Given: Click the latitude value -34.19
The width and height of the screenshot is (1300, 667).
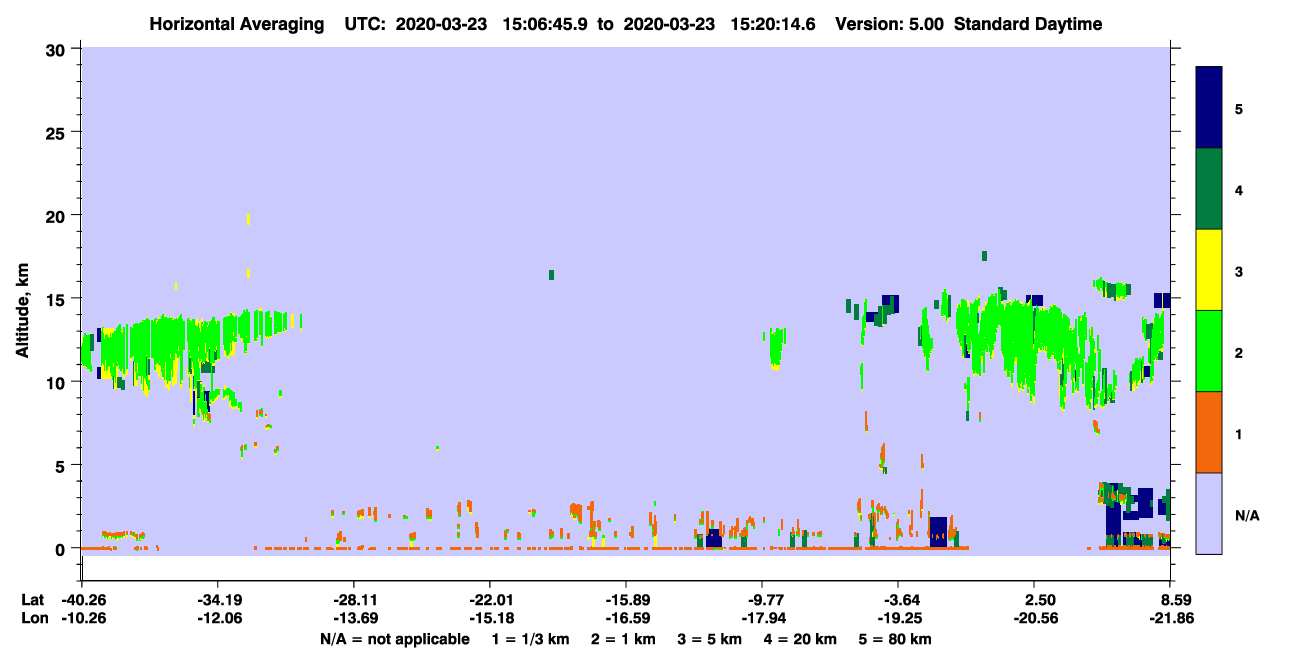Looking at the screenshot, I should (217, 600).
